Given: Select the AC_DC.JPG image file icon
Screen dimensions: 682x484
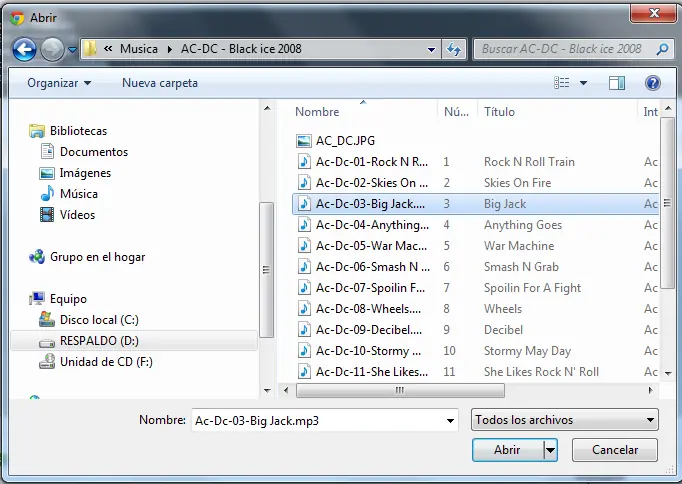Looking at the screenshot, I should coord(304,140).
